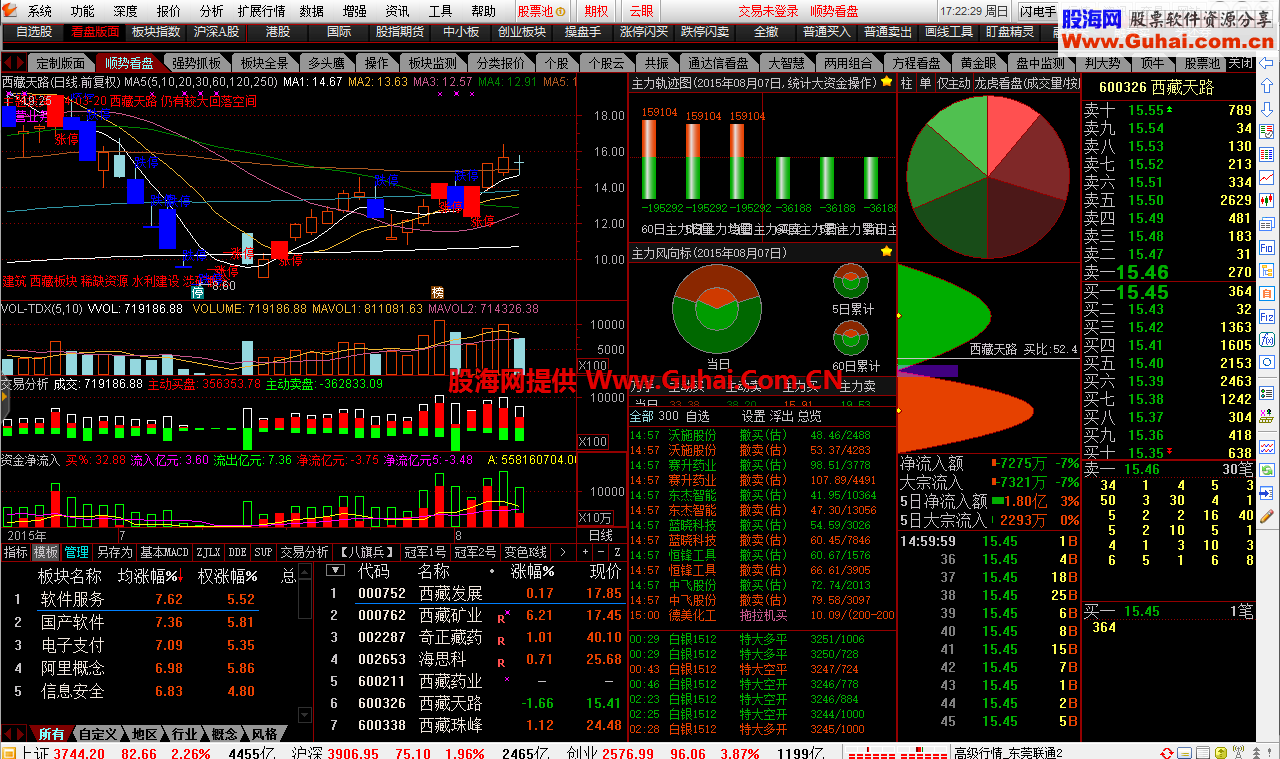Switch to 板块全景 tab
The width and height of the screenshot is (1280, 759).
click(265, 63)
